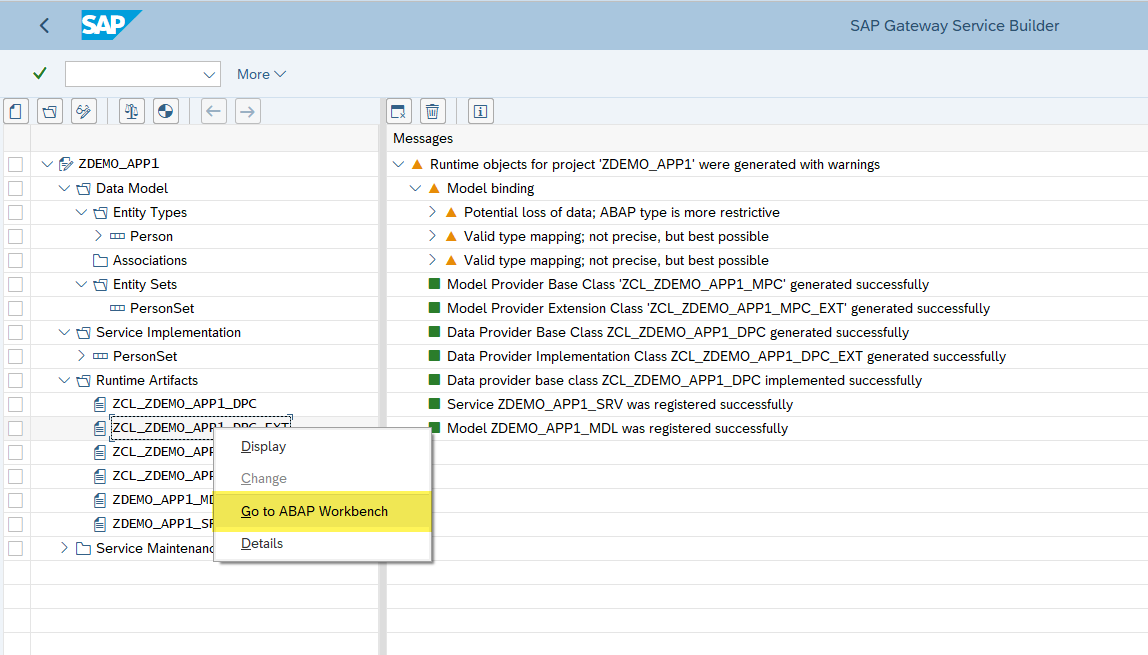1148x655 pixels.
Task: Select Display from the context menu
Action: (263, 447)
